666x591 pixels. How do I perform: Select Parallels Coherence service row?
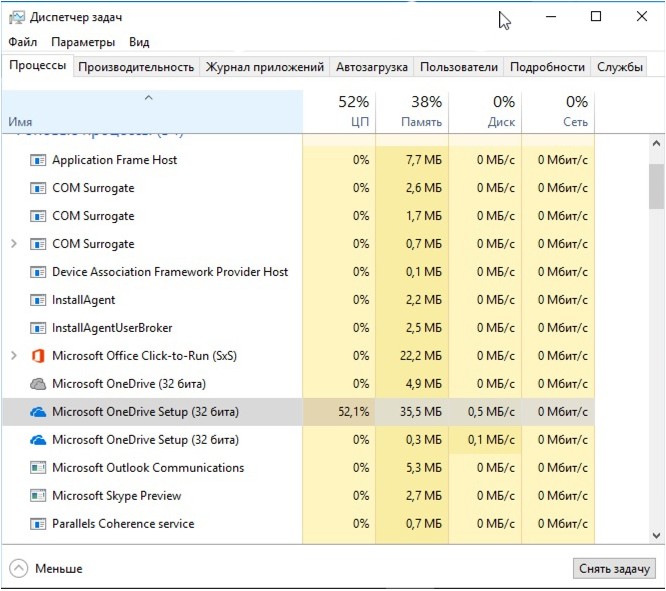coord(298,524)
